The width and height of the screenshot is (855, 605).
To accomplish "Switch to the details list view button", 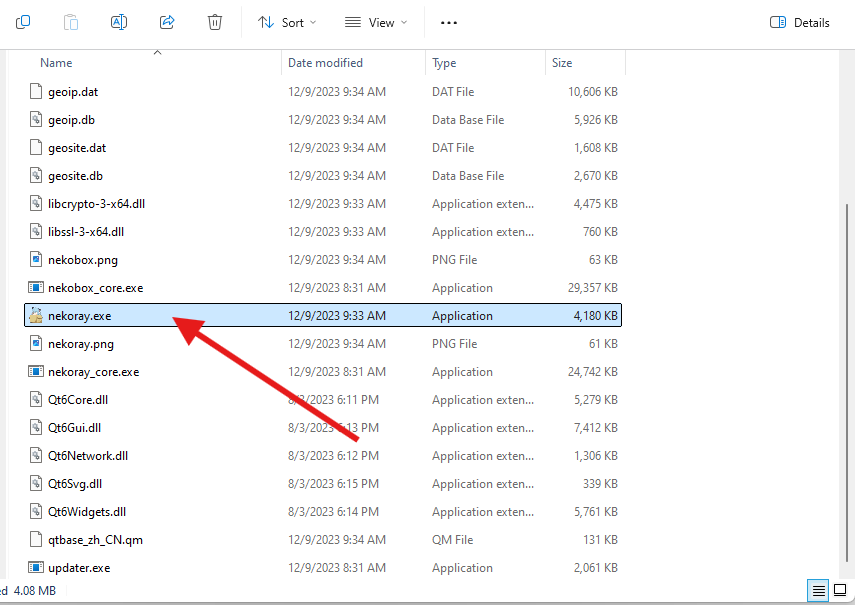I will tap(818, 590).
